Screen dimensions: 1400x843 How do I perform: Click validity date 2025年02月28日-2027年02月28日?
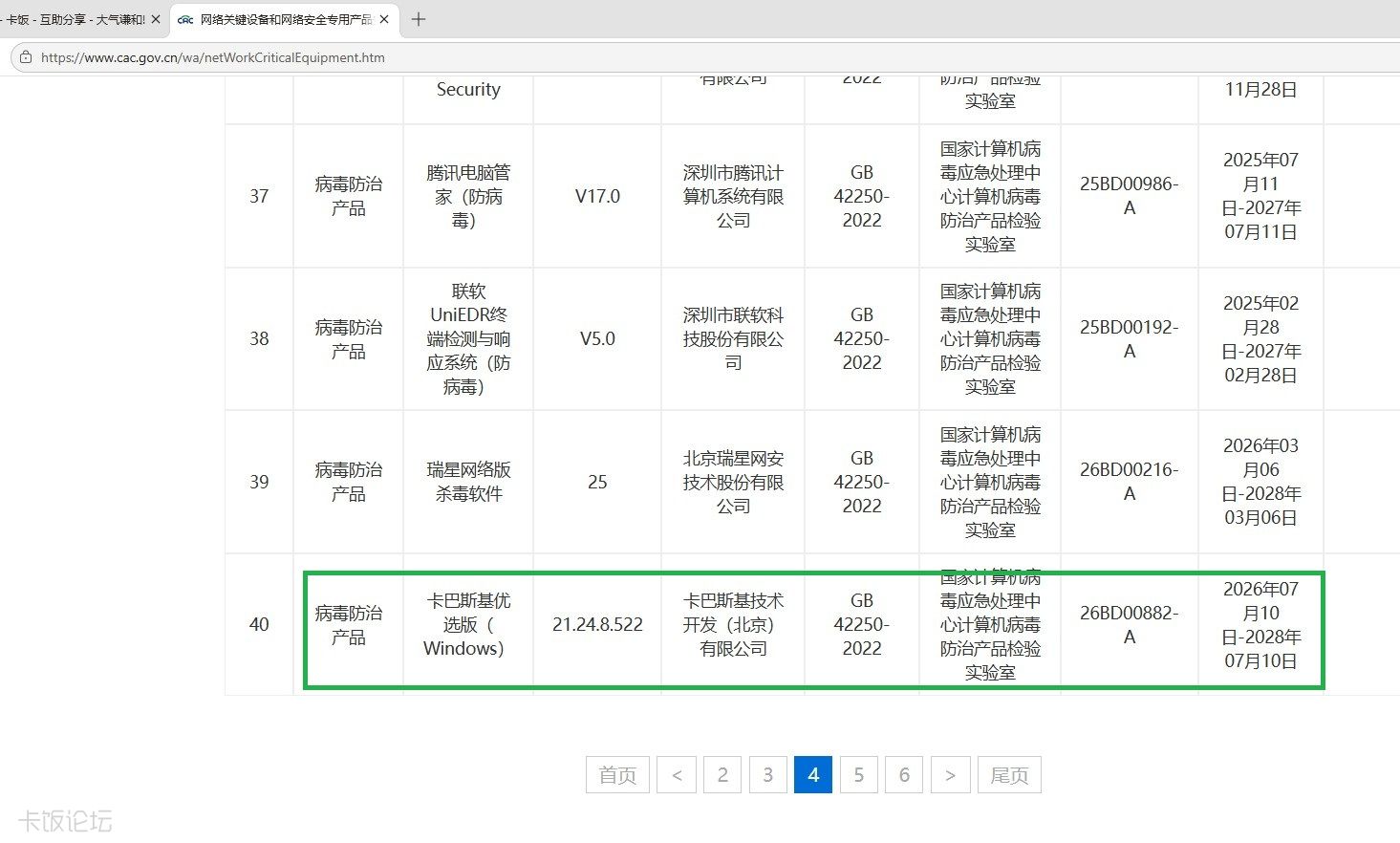point(1260,338)
